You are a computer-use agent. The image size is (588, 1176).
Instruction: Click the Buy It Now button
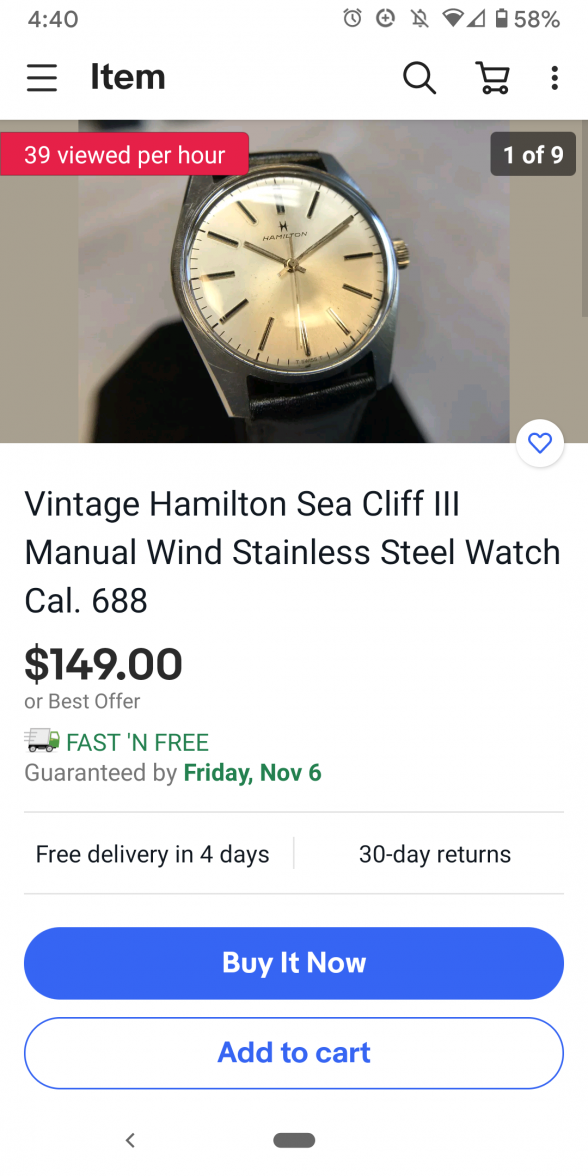(294, 963)
